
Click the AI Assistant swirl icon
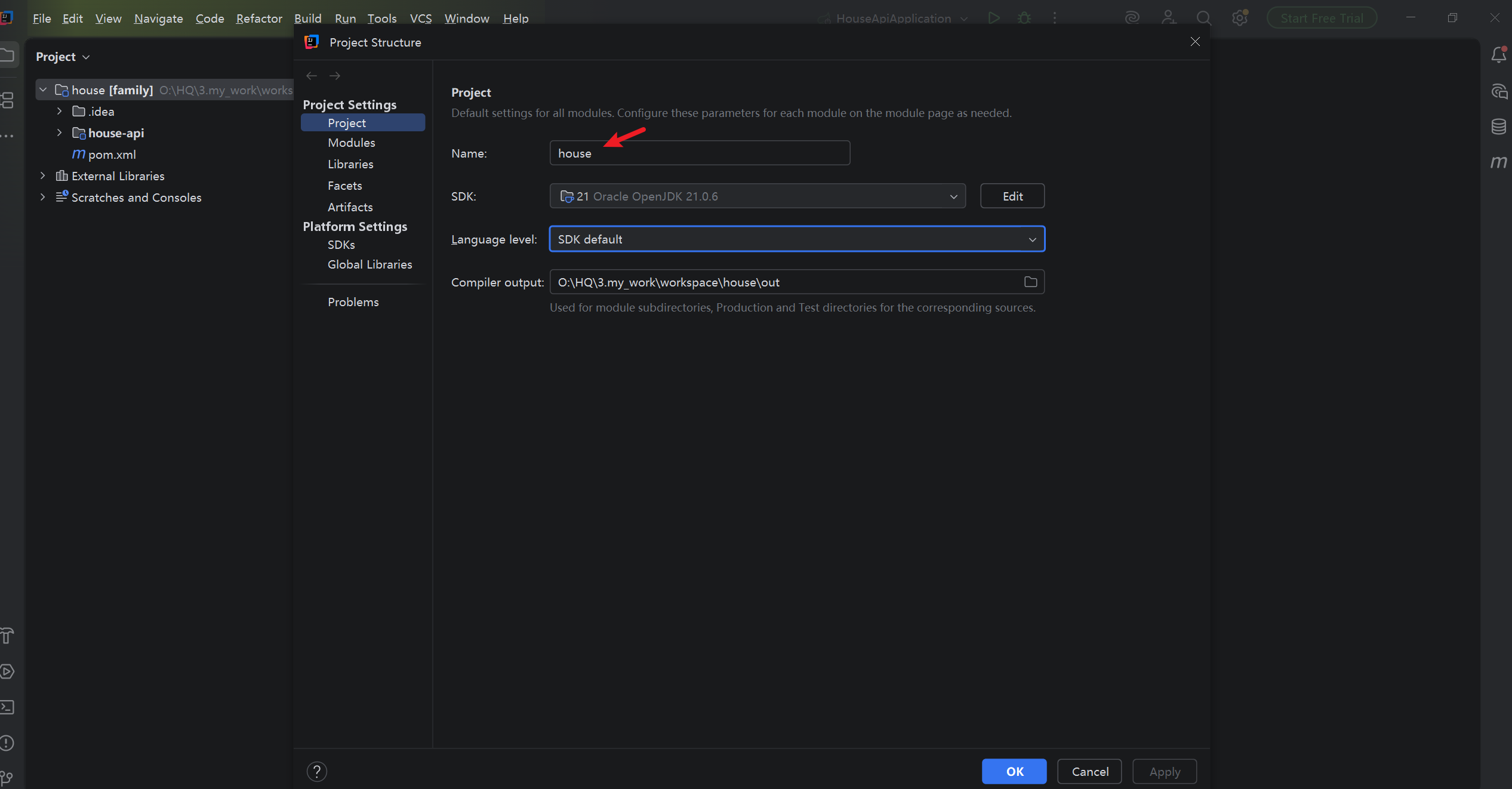(1132, 18)
